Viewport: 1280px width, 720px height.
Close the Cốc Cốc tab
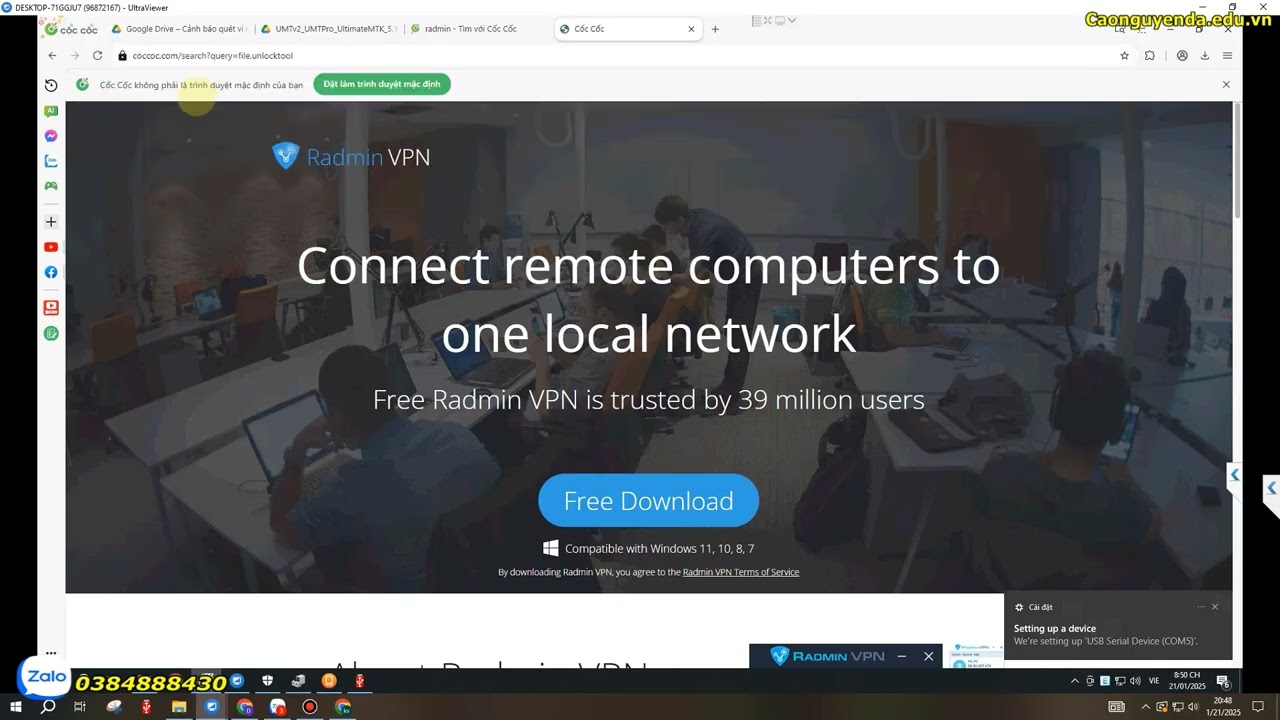(691, 29)
